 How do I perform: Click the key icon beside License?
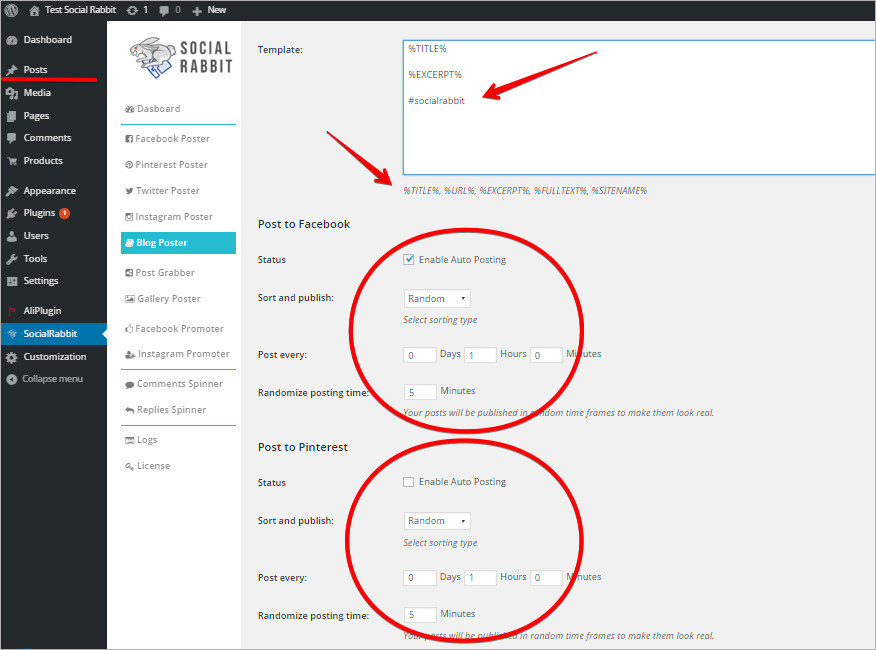click(x=130, y=466)
